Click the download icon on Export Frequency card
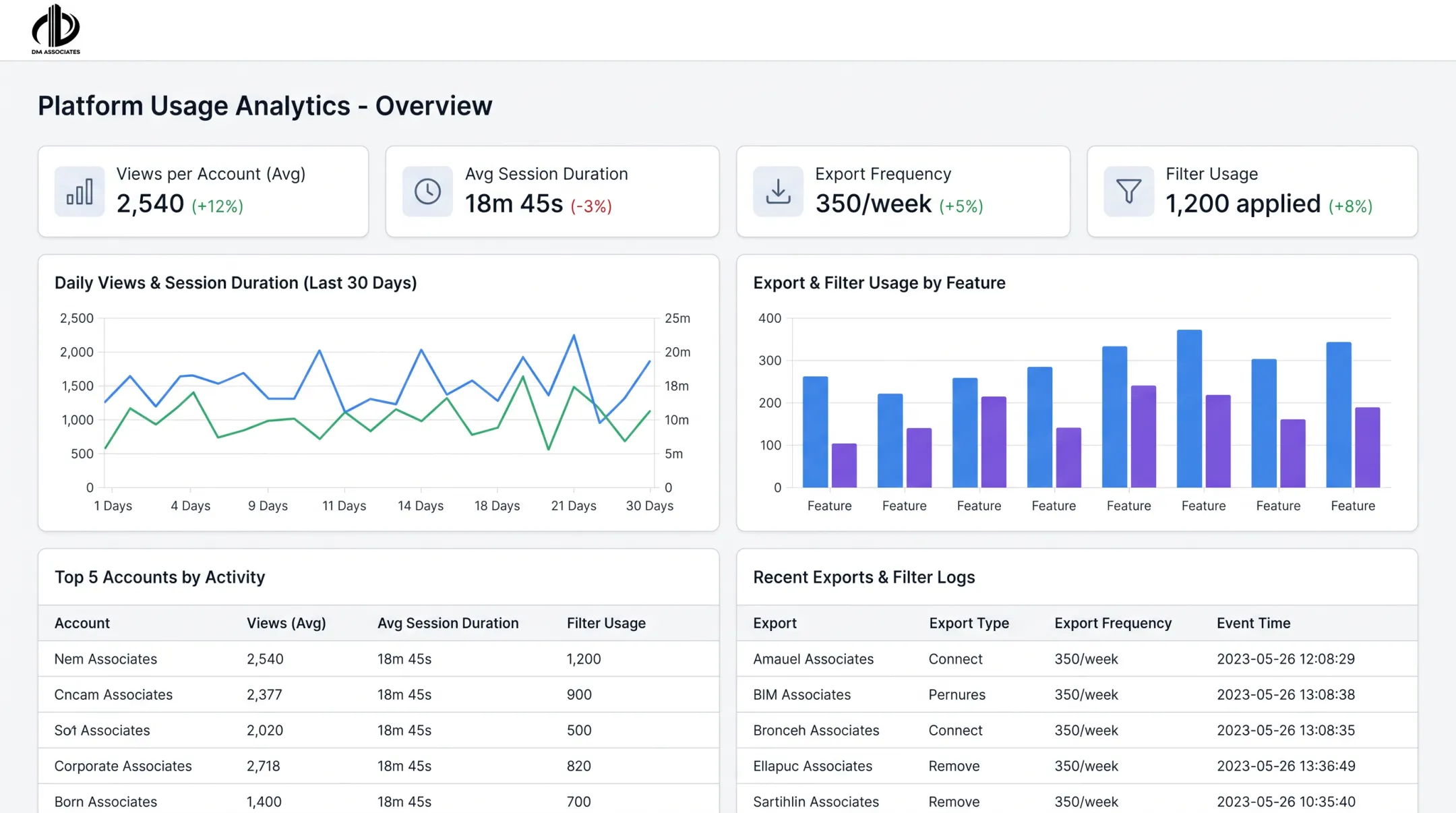Viewport: 1456px width, 813px height. [x=778, y=191]
